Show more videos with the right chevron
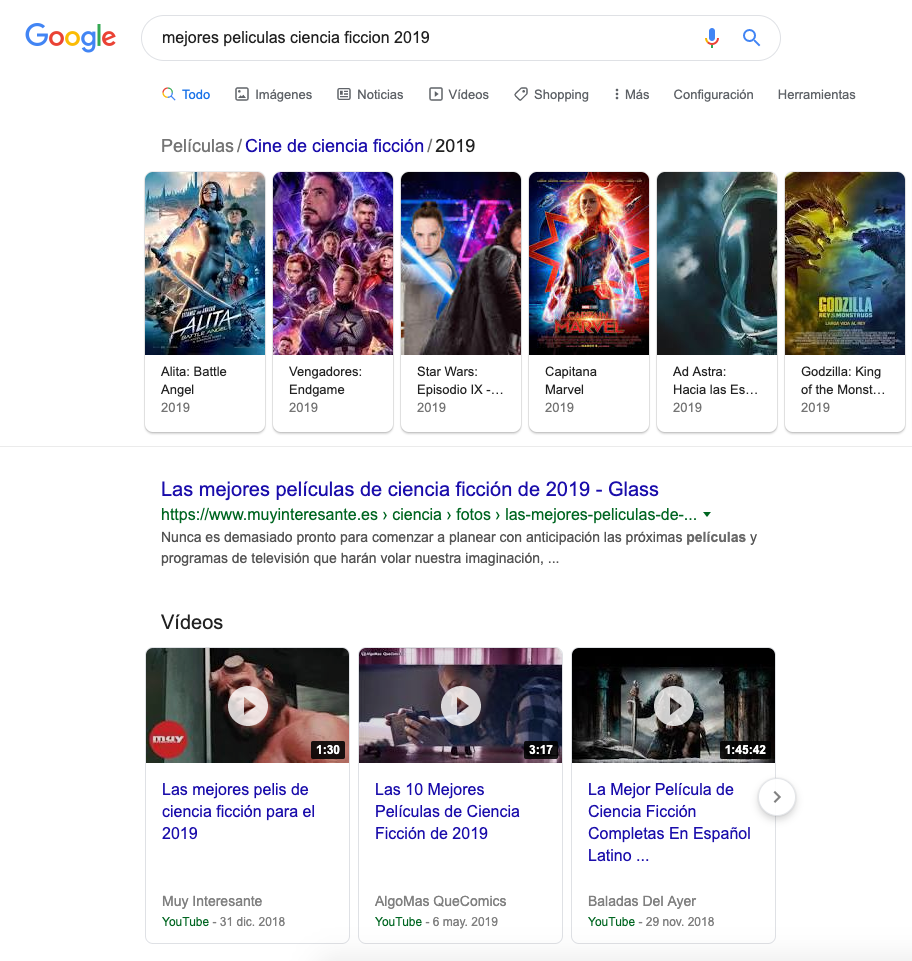 [776, 797]
